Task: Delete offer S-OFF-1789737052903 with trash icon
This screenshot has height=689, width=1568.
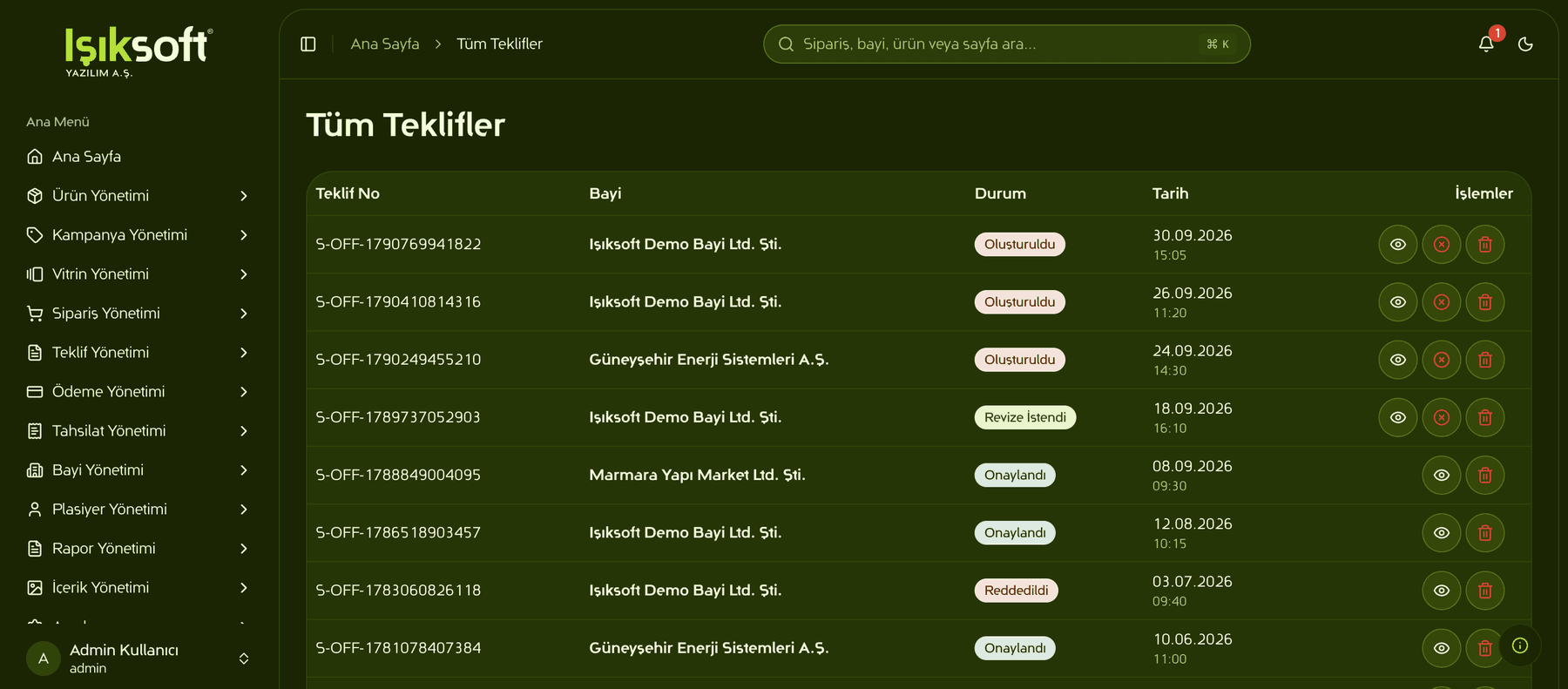Action: click(1485, 417)
